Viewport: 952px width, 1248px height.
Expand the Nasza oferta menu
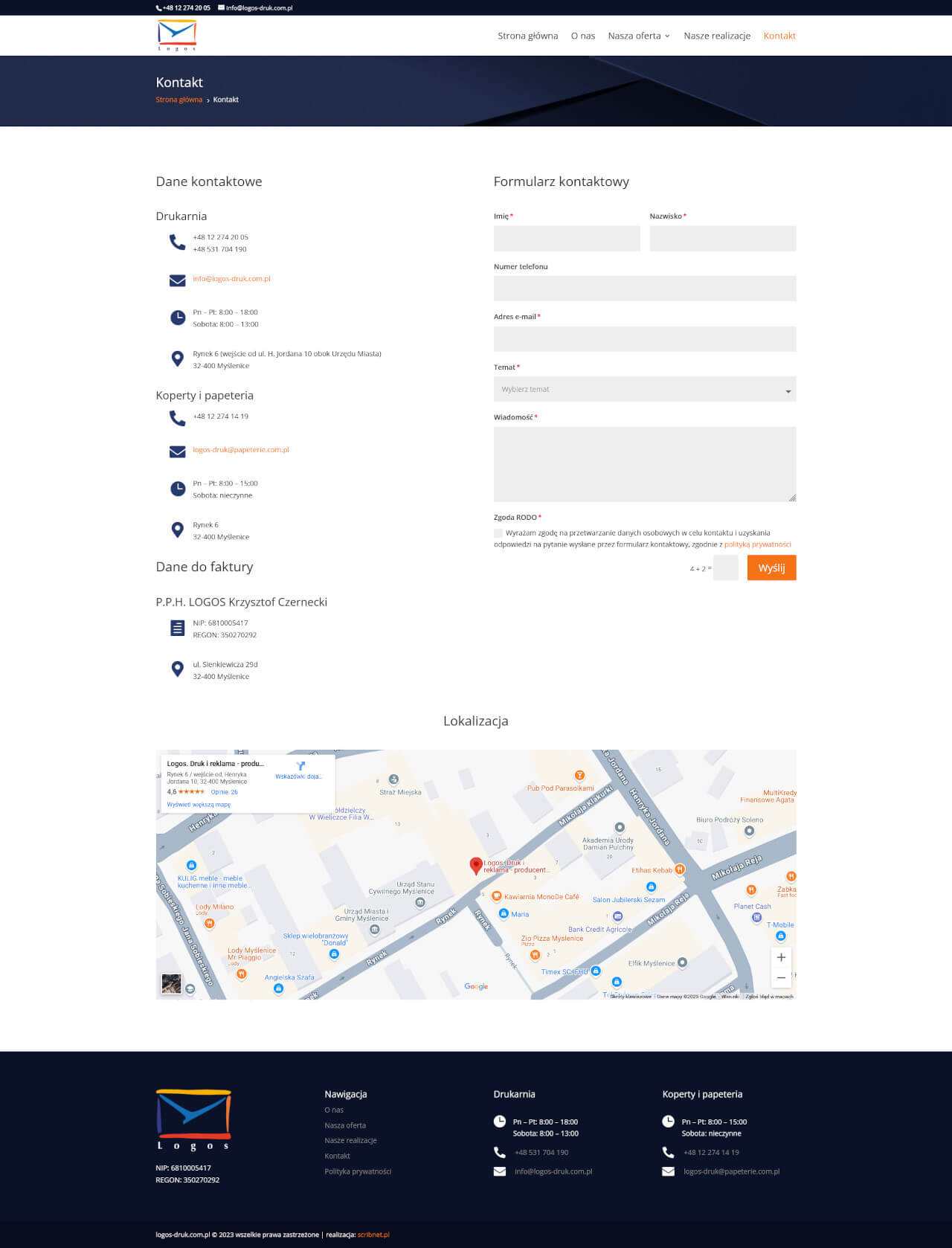pyautogui.click(x=638, y=36)
